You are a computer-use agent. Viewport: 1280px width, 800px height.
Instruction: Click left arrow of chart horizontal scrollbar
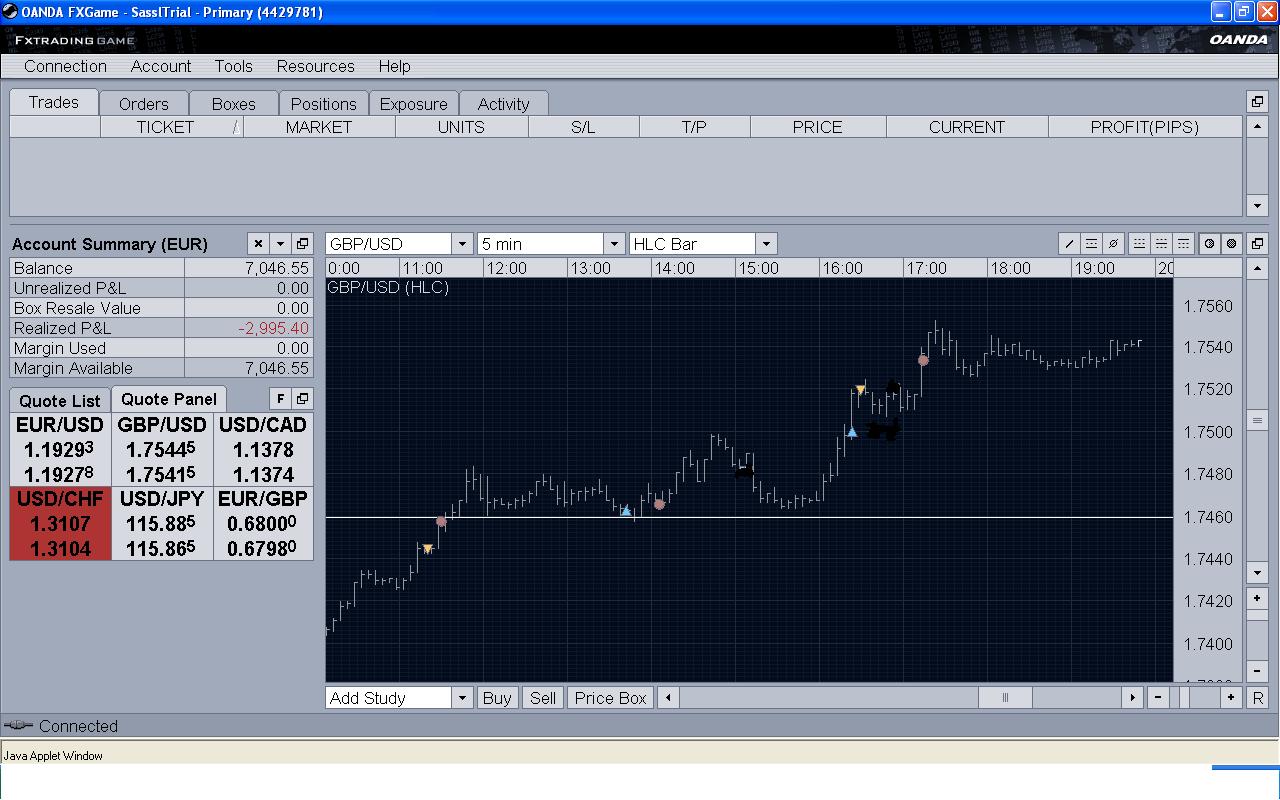668,698
